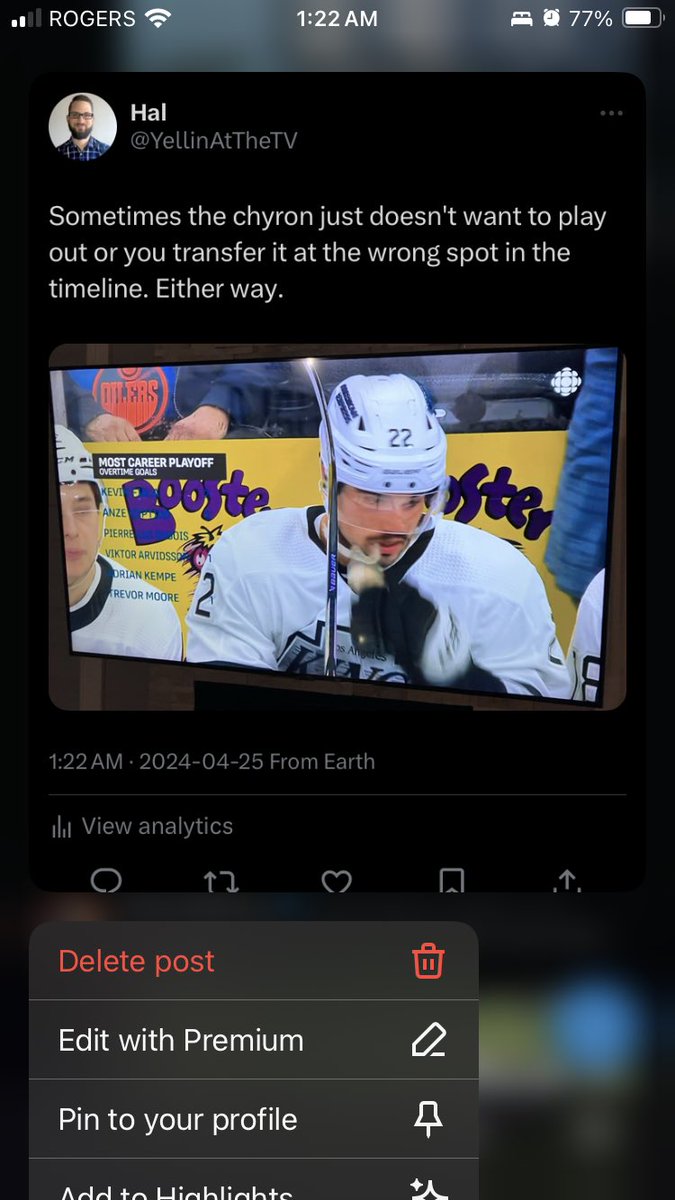Image resolution: width=675 pixels, height=1200 pixels.
Task: Bookmark the post with bookmark icon
Action: pyautogui.click(x=451, y=880)
